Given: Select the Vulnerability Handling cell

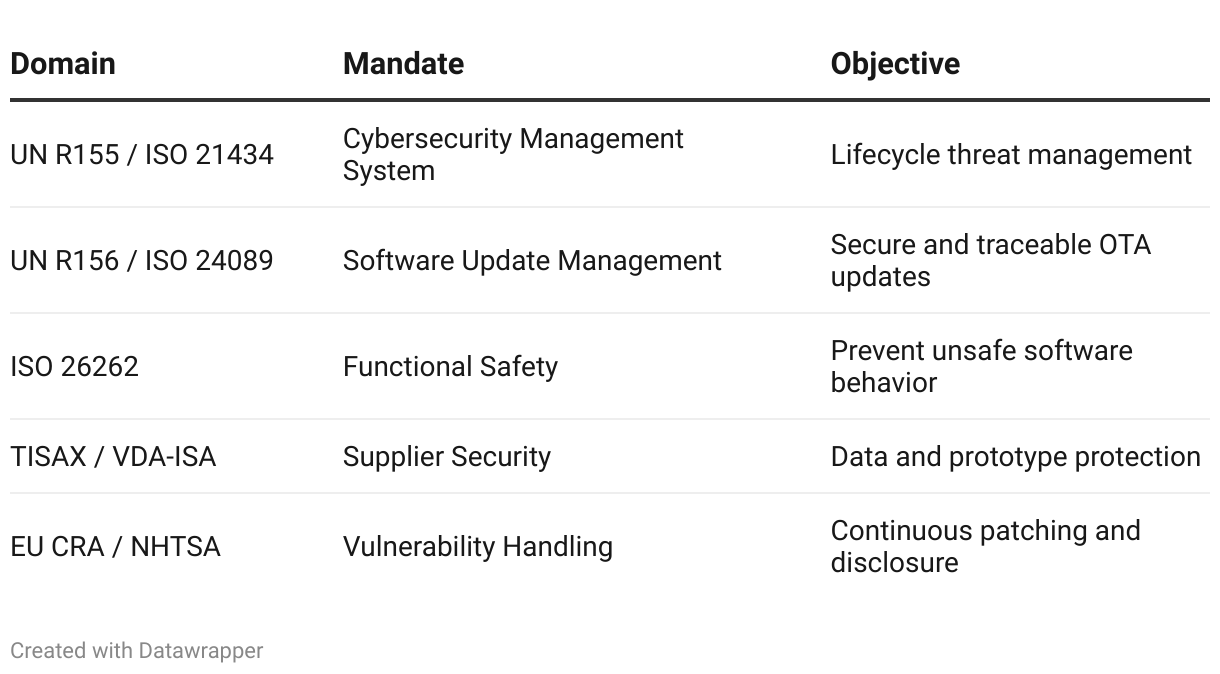Looking at the screenshot, I should pyautogui.click(x=478, y=547).
